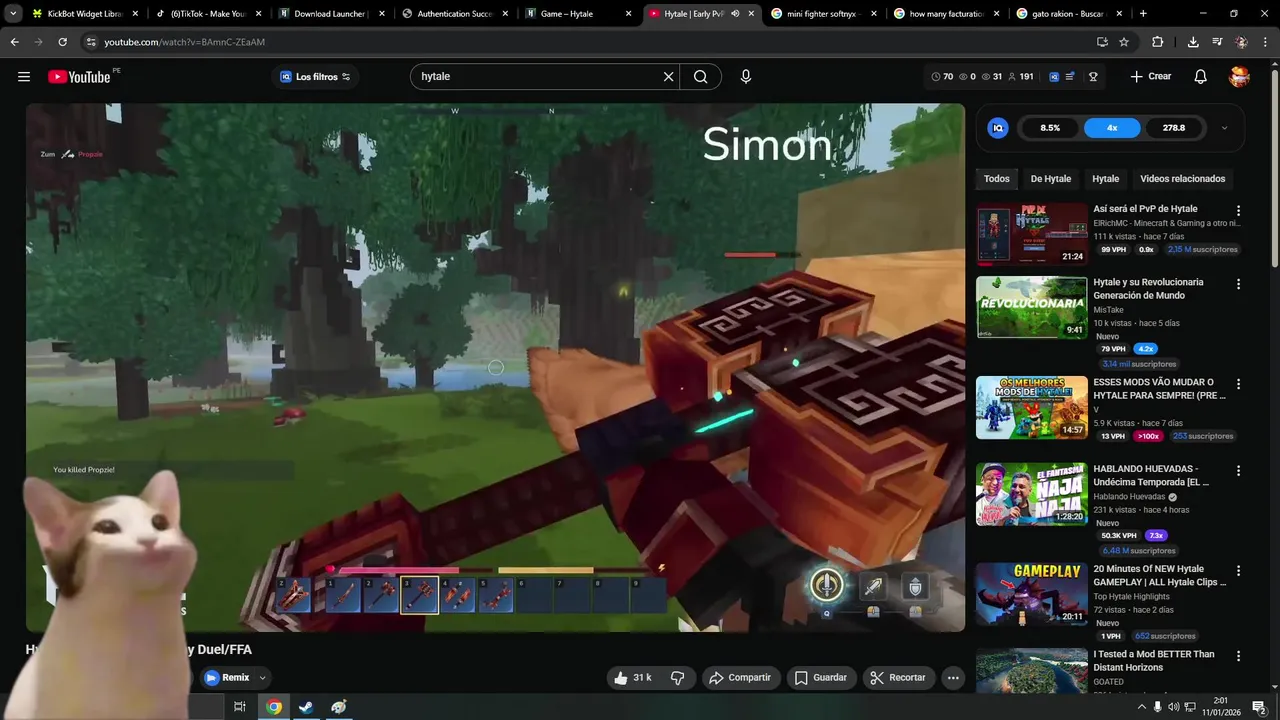
Task: Open Revolucionaria video thumbnail
Action: coord(1032,308)
